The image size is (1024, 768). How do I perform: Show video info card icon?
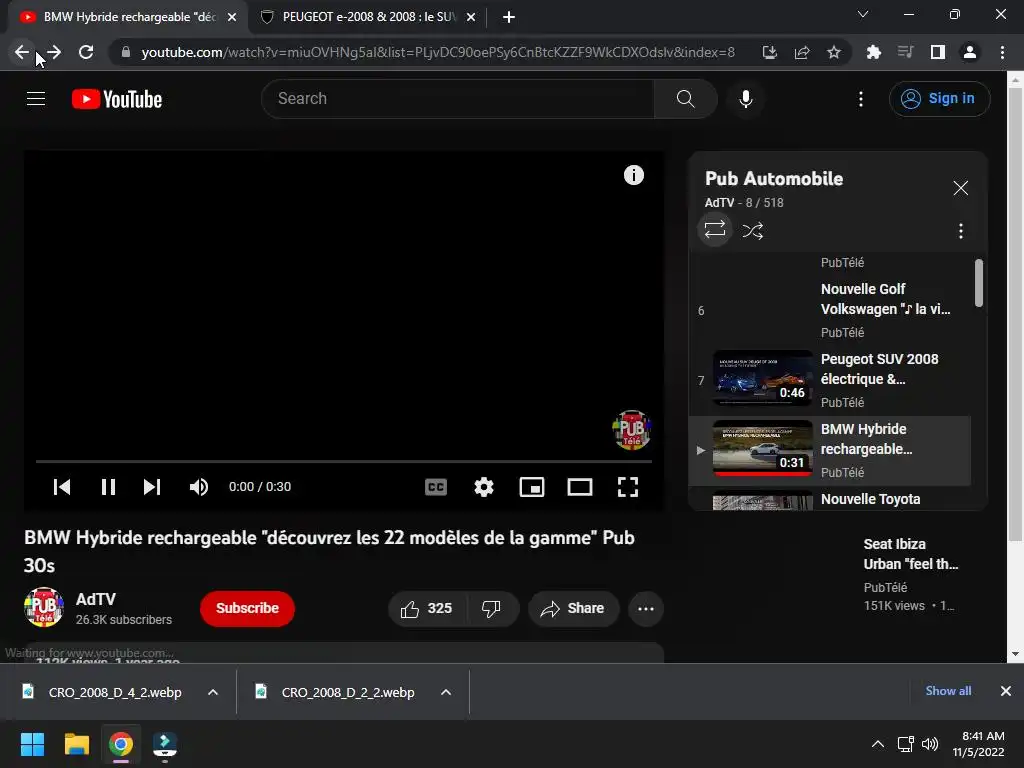(x=633, y=175)
